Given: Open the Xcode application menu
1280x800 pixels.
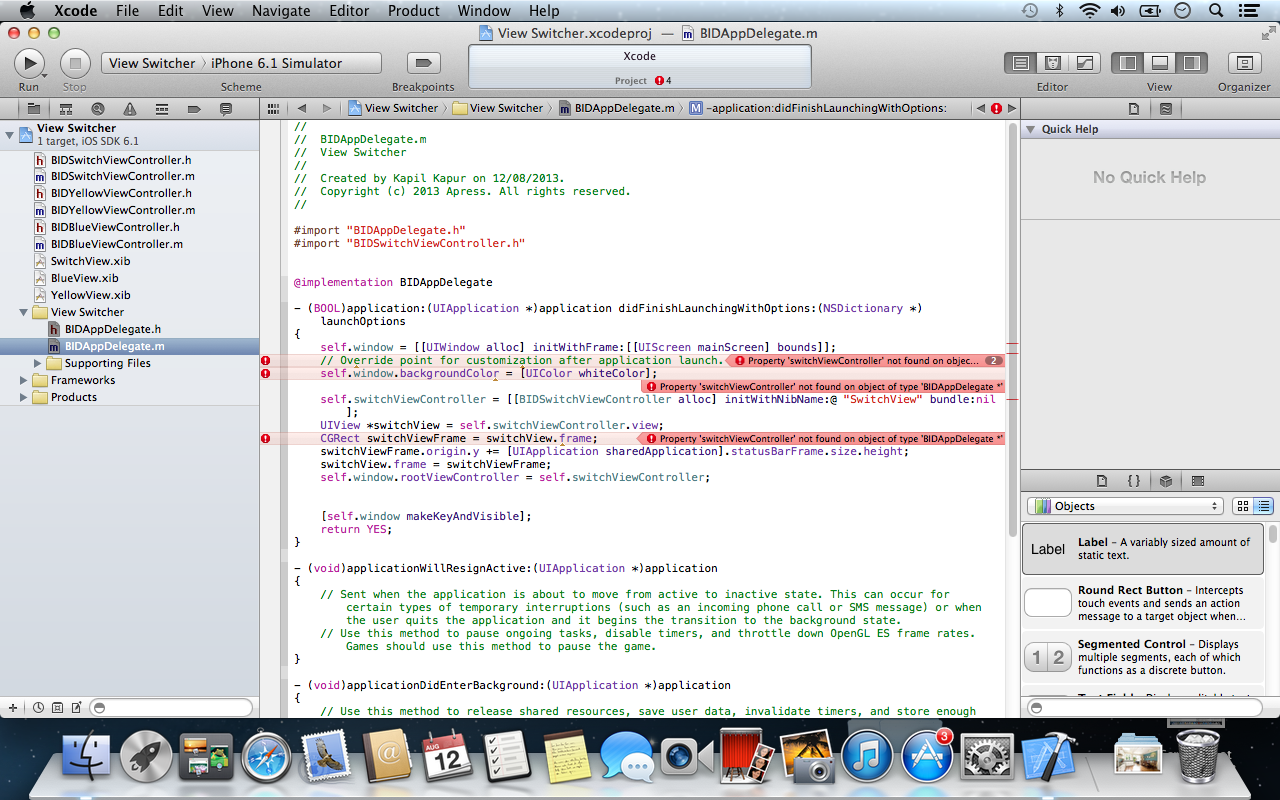Looking at the screenshot, I should tap(75, 11).
